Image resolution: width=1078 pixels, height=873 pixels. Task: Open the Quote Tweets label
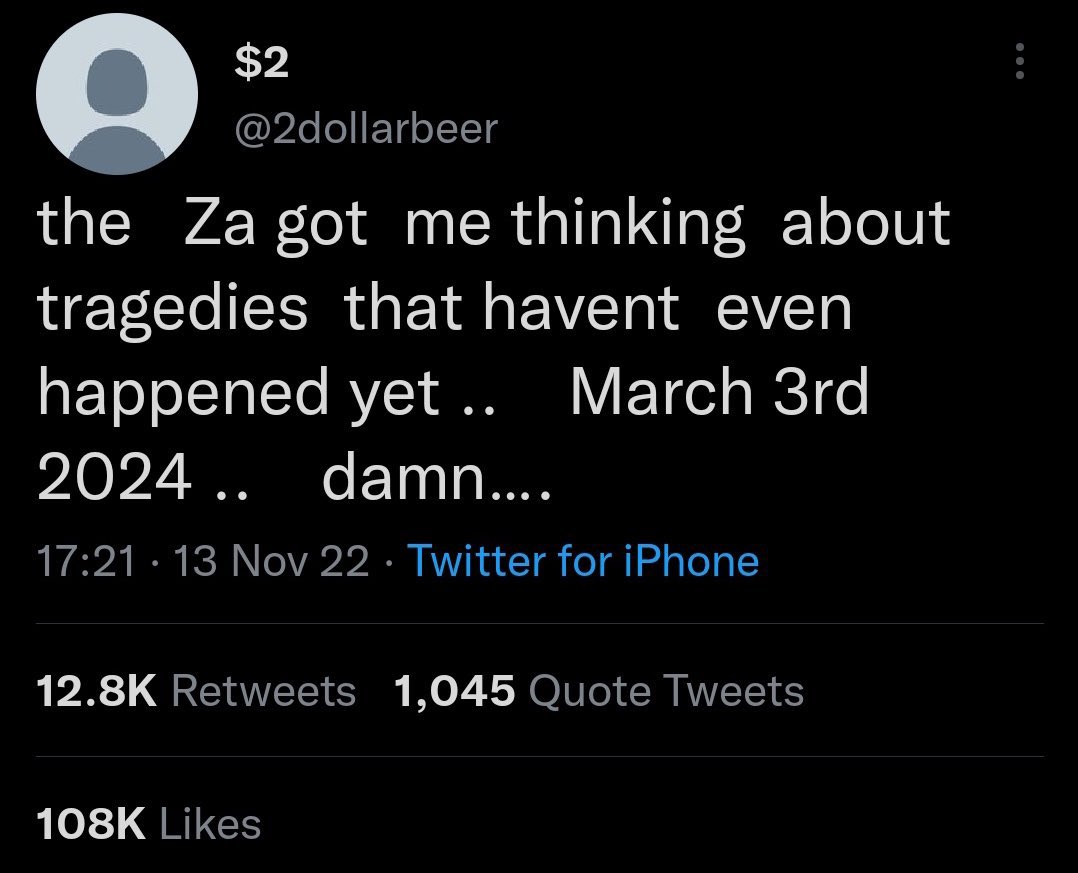(x=666, y=691)
